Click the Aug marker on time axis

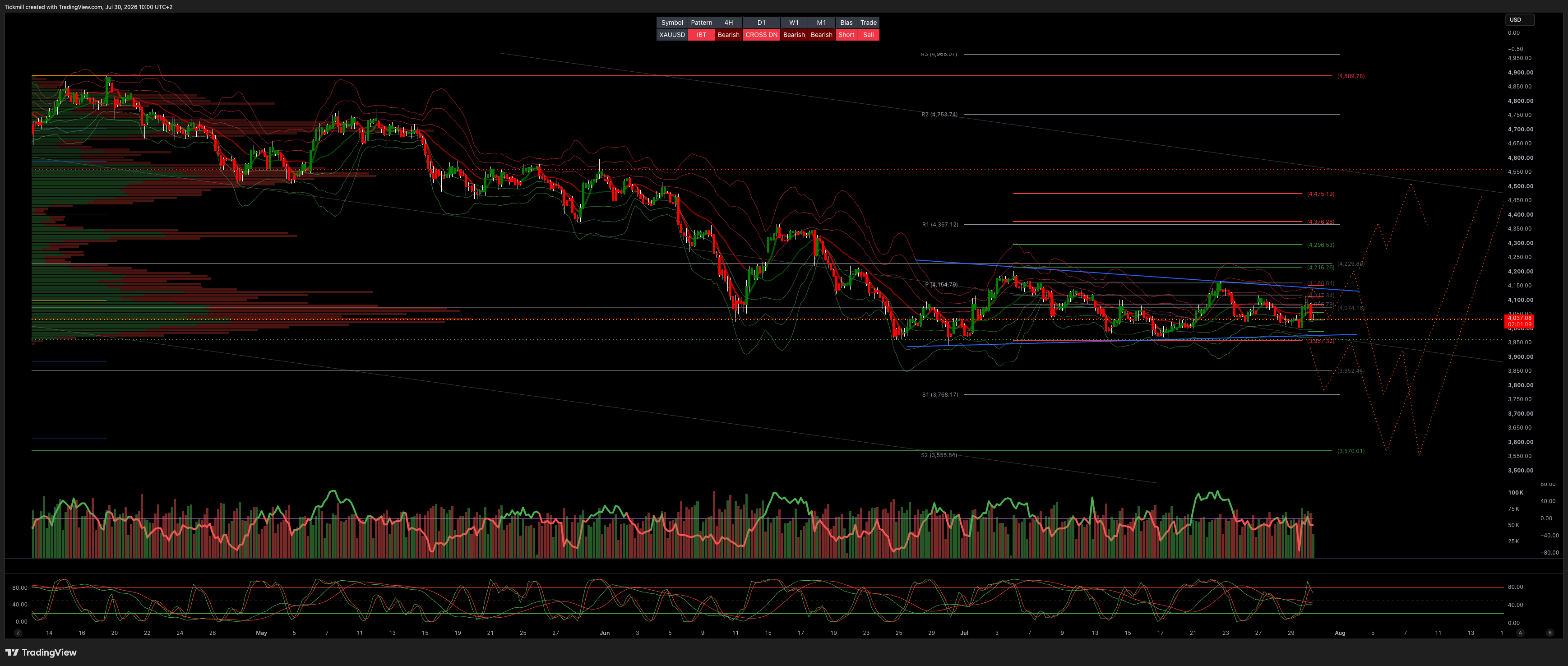click(1340, 633)
